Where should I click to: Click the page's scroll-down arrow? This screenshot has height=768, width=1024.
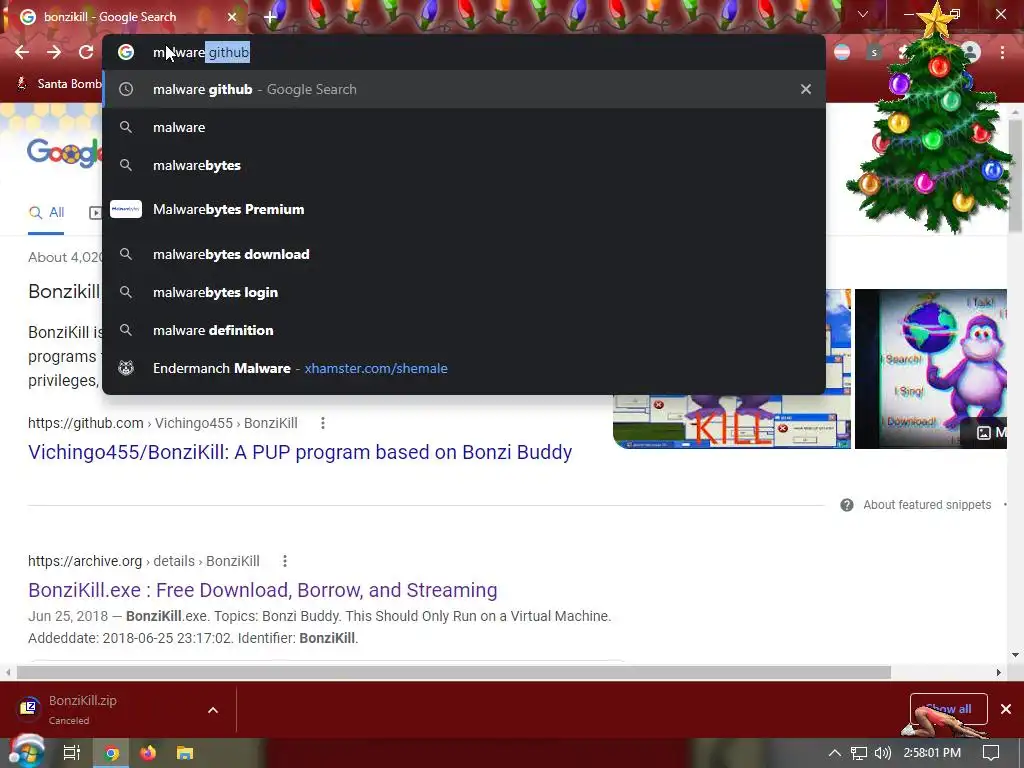(x=1015, y=654)
